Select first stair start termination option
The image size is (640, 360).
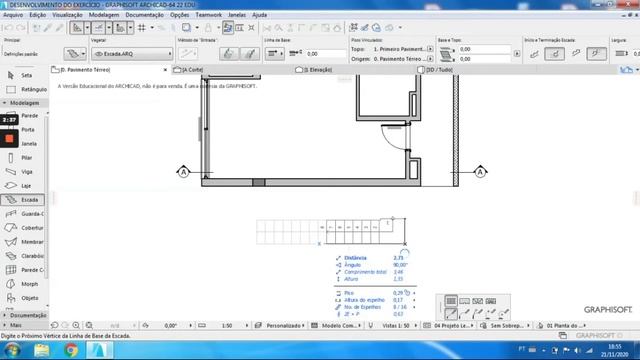click(x=534, y=54)
